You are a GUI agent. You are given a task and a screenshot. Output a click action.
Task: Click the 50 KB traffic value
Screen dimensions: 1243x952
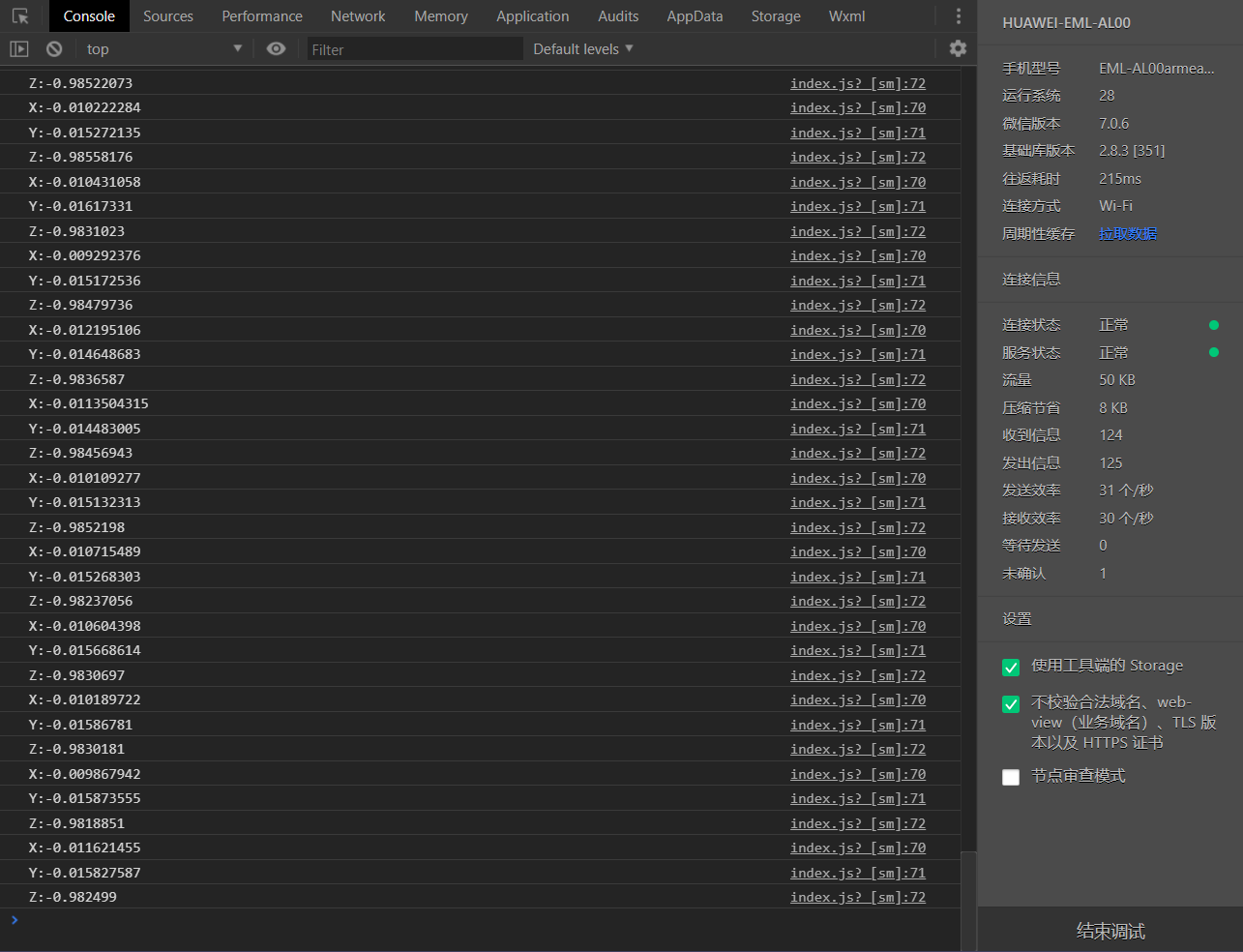tap(1117, 379)
